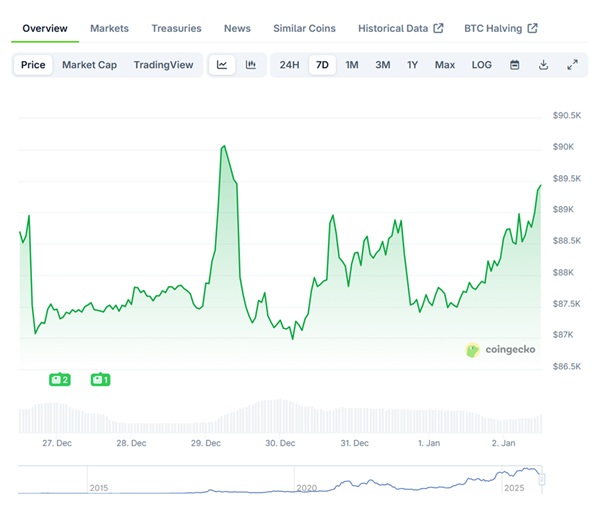Image resolution: width=601 pixels, height=511 pixels.
Task: Switch to candlestick chart icon
Action: (x=250, y=65)
